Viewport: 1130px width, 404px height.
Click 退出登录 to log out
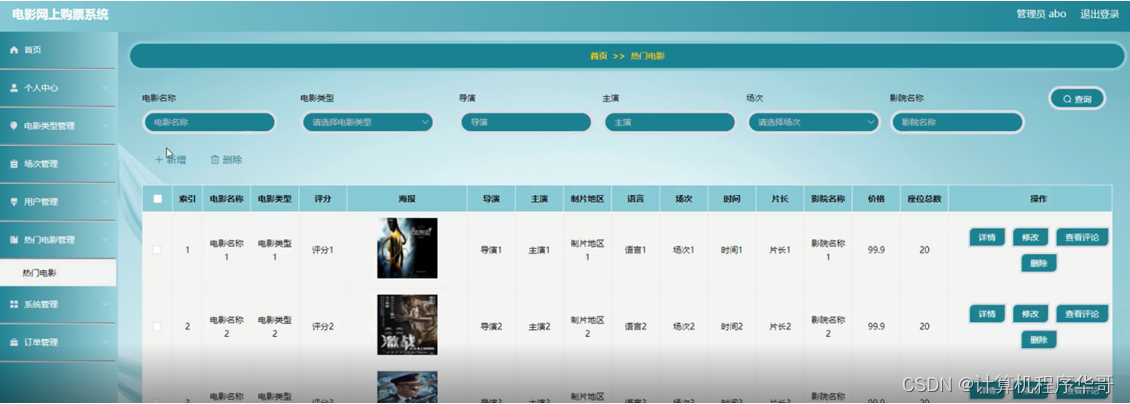(x=1099, y=14)
